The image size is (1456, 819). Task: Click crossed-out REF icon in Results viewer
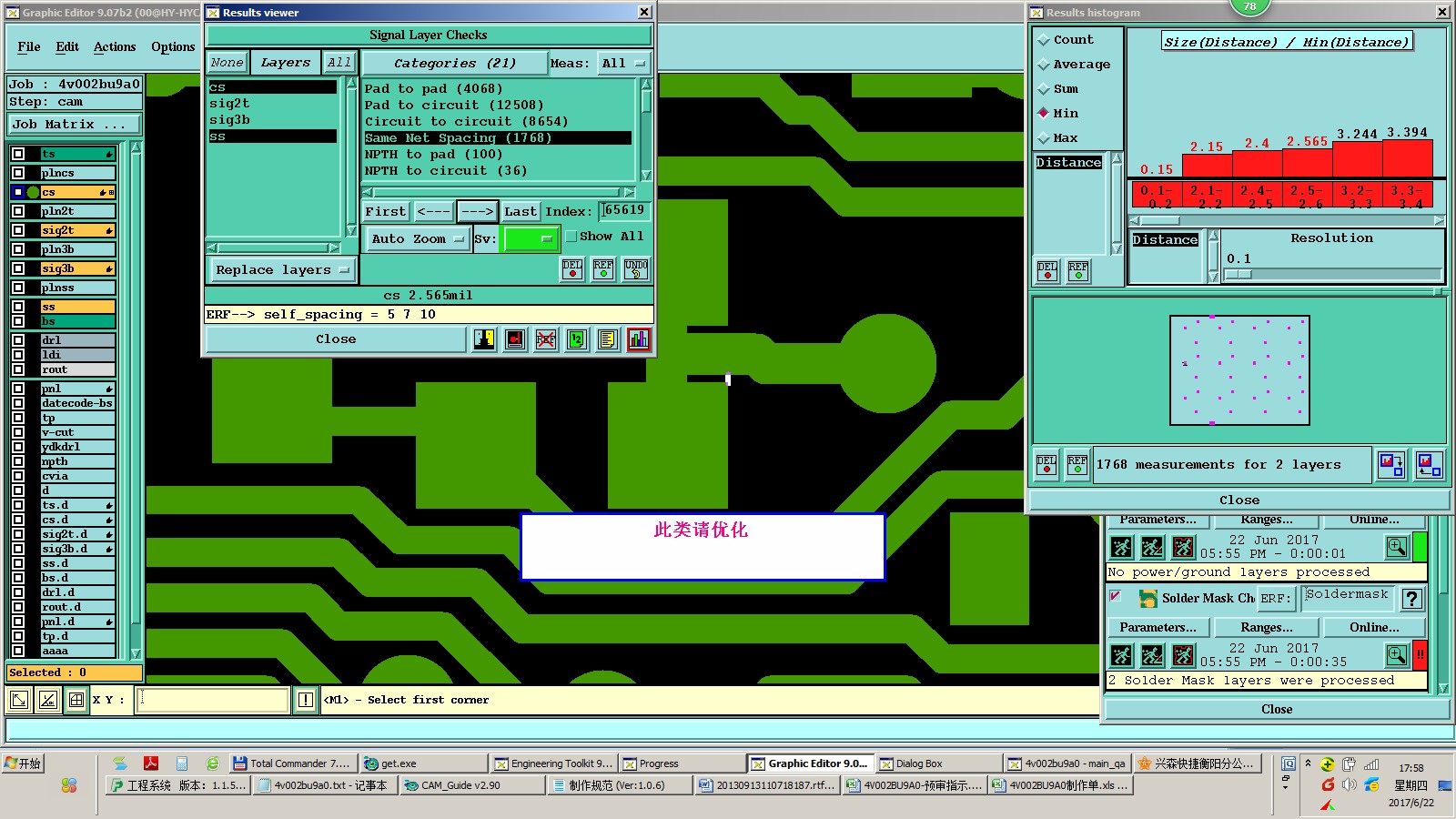tap(546, 339)
